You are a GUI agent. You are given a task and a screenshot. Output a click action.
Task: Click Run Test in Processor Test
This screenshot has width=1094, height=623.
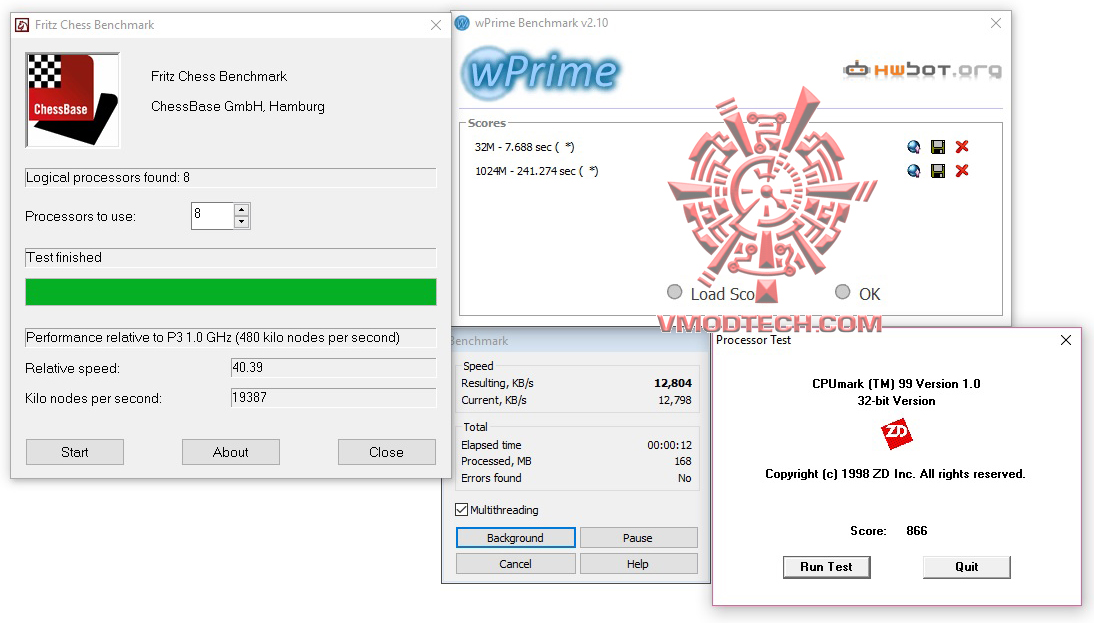coord(826,567)
